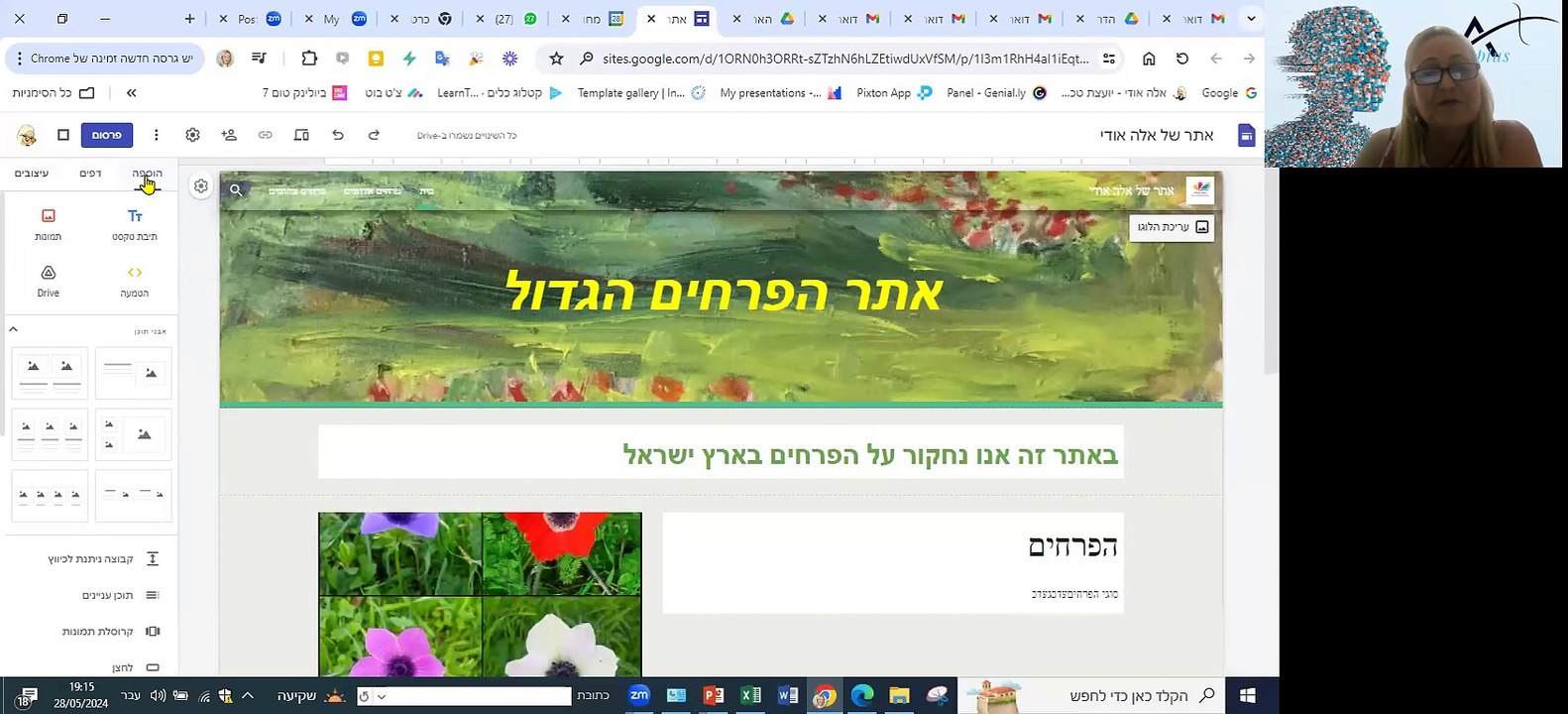Choose layout with single image and text
1568x714 pixels.
pyautogui.click(x=134, y=373)
